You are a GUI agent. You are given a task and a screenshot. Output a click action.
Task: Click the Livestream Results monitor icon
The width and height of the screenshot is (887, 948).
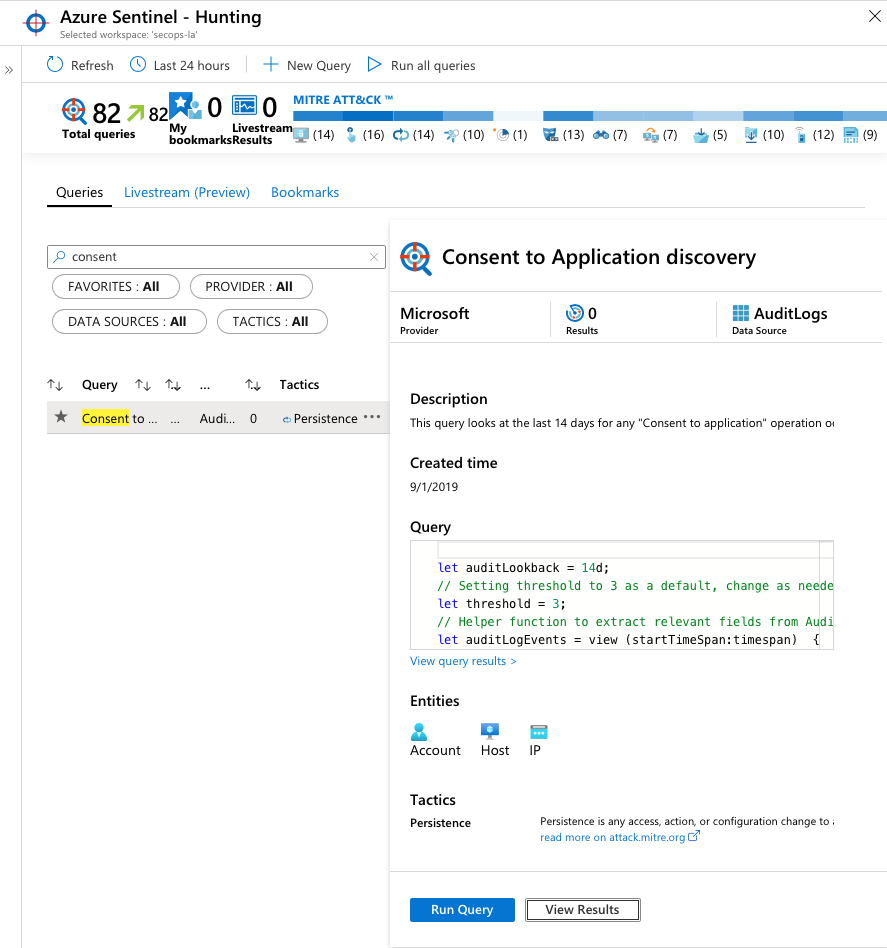[244, 106]
